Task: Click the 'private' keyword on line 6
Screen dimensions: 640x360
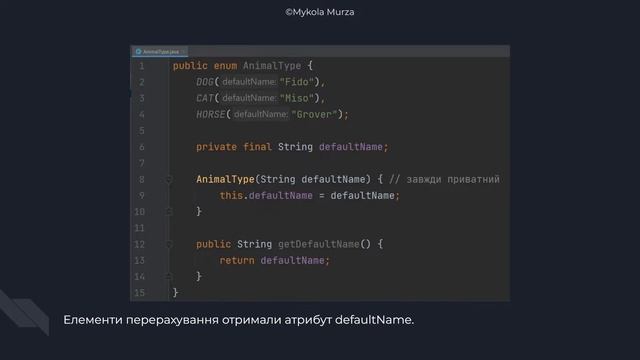Action: [x=216, y=147]
